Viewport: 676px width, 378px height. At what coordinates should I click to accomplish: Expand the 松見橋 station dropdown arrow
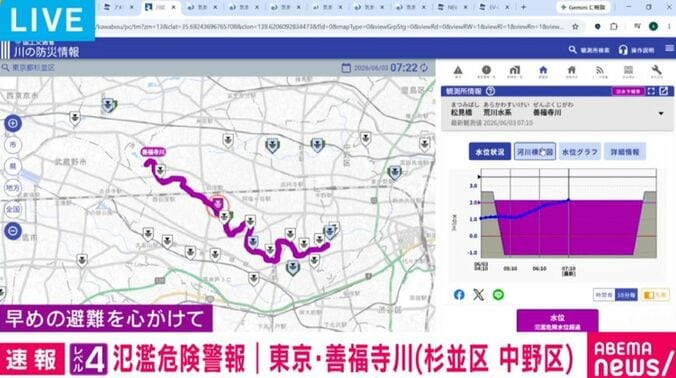click(x=661, y=113)
